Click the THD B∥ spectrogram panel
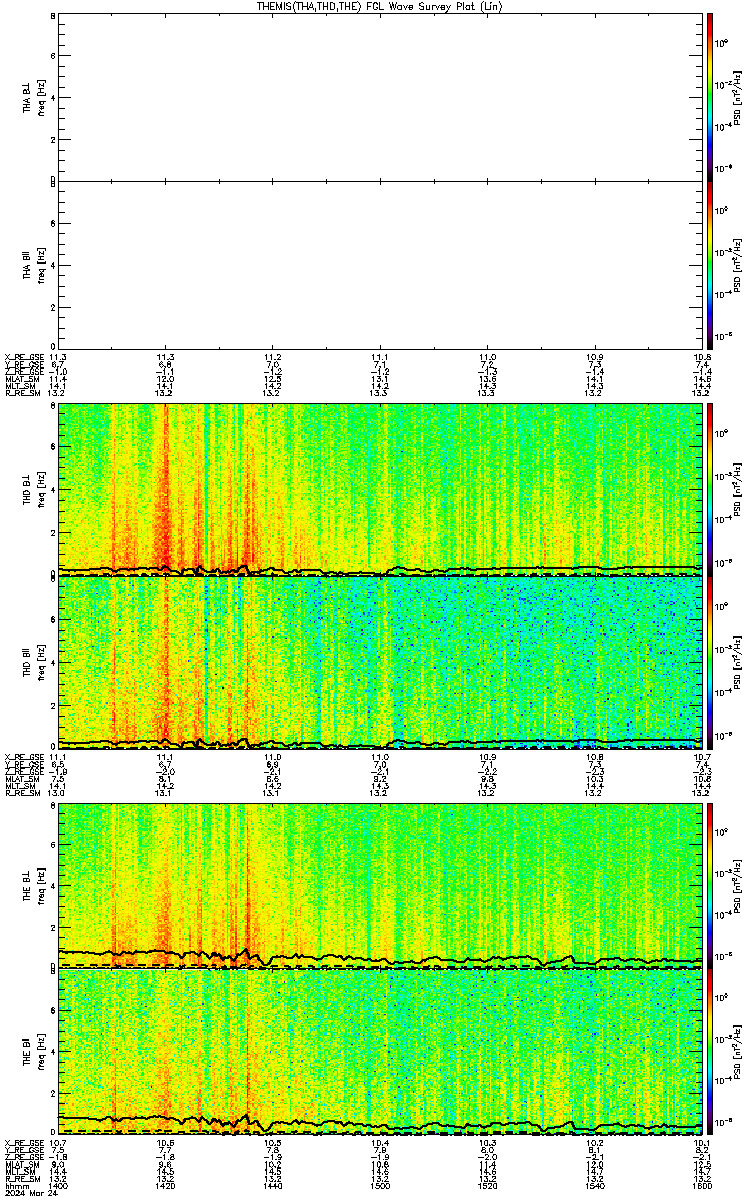 (380, 662)
